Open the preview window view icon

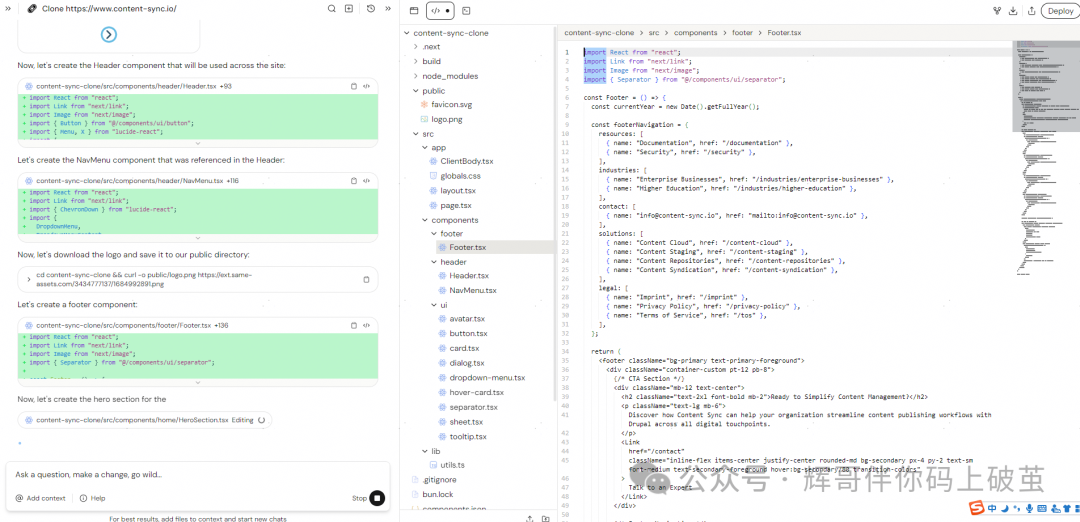coord(413,10)
